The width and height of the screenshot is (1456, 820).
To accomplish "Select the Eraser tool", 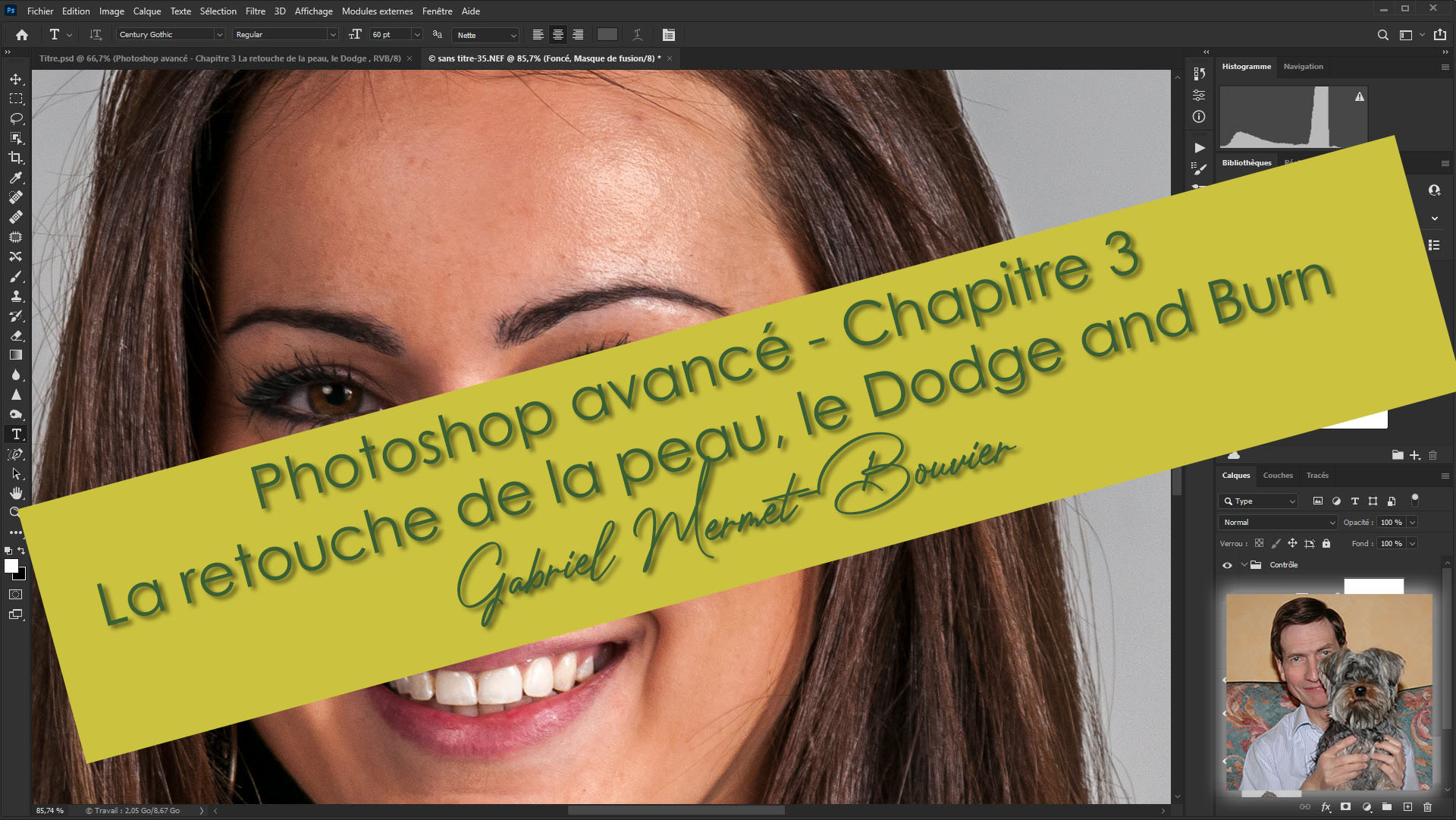I will pos(16,335).
